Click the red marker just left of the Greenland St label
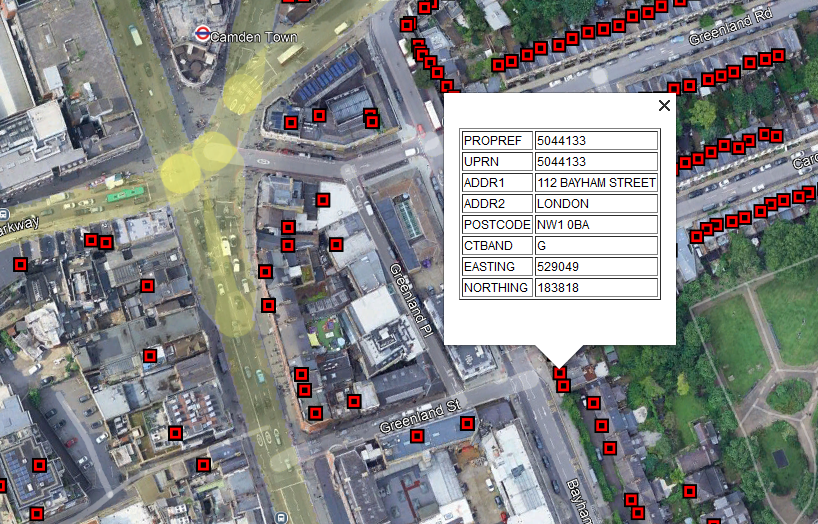 (x=353, y=401)
